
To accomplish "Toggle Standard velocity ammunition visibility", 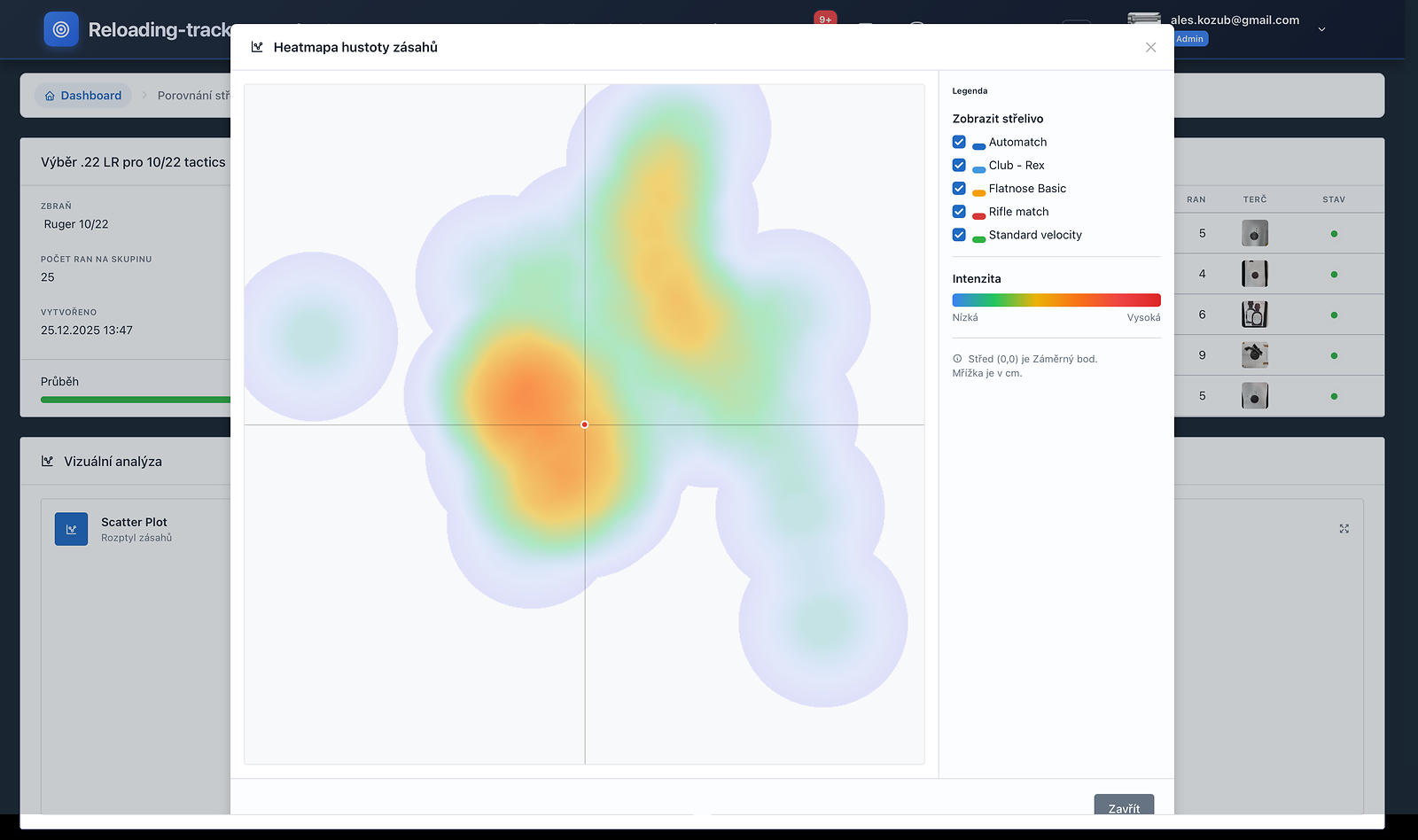I will tap(959, 235).
